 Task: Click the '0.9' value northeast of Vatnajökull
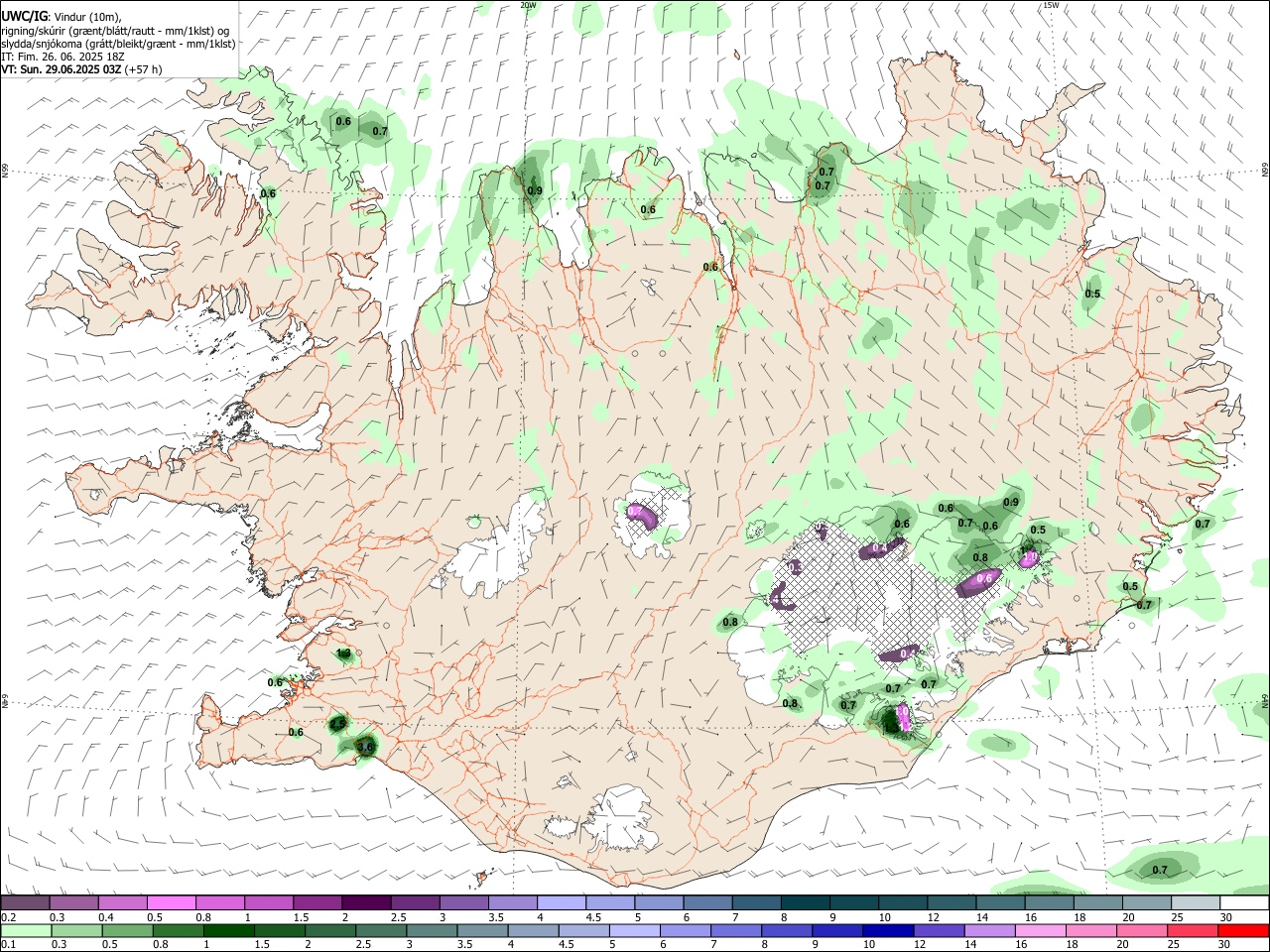[1011, 502]
